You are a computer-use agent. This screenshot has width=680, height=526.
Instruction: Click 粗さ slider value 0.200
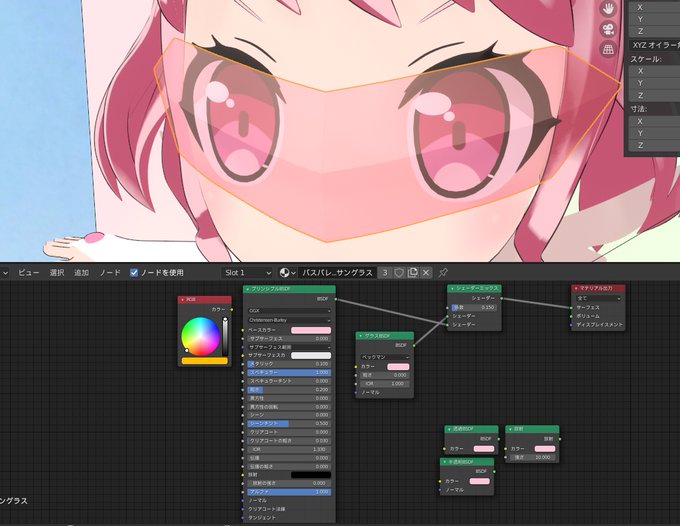click(x=289, y=390)
